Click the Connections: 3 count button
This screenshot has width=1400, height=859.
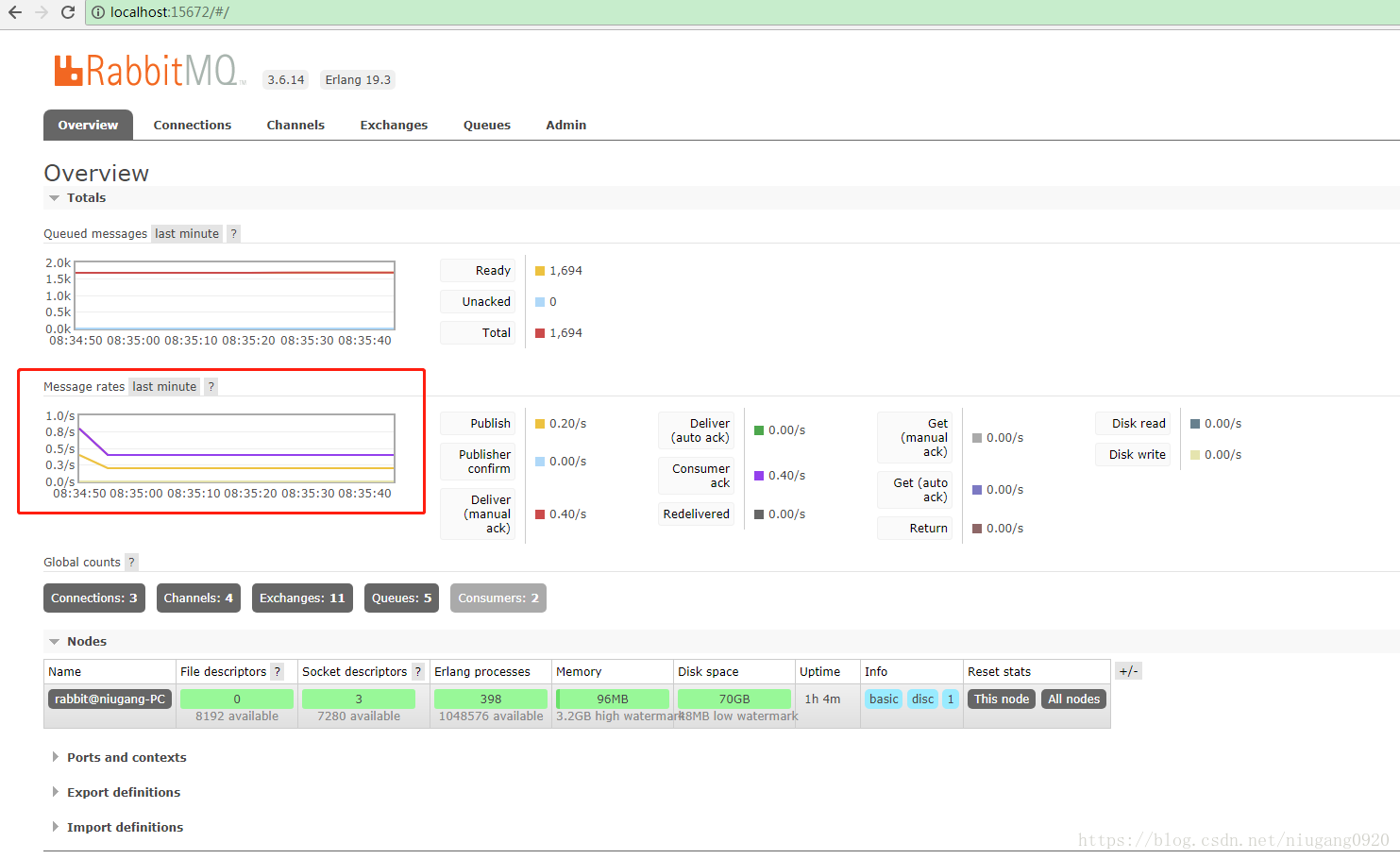tap(94, 598)
